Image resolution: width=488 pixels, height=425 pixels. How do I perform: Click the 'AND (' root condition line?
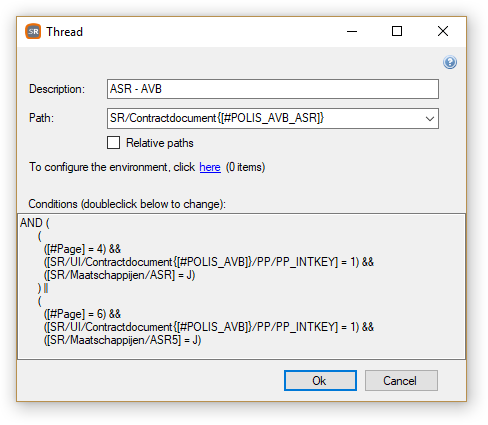pyautogui.click(x=35, y=223)
